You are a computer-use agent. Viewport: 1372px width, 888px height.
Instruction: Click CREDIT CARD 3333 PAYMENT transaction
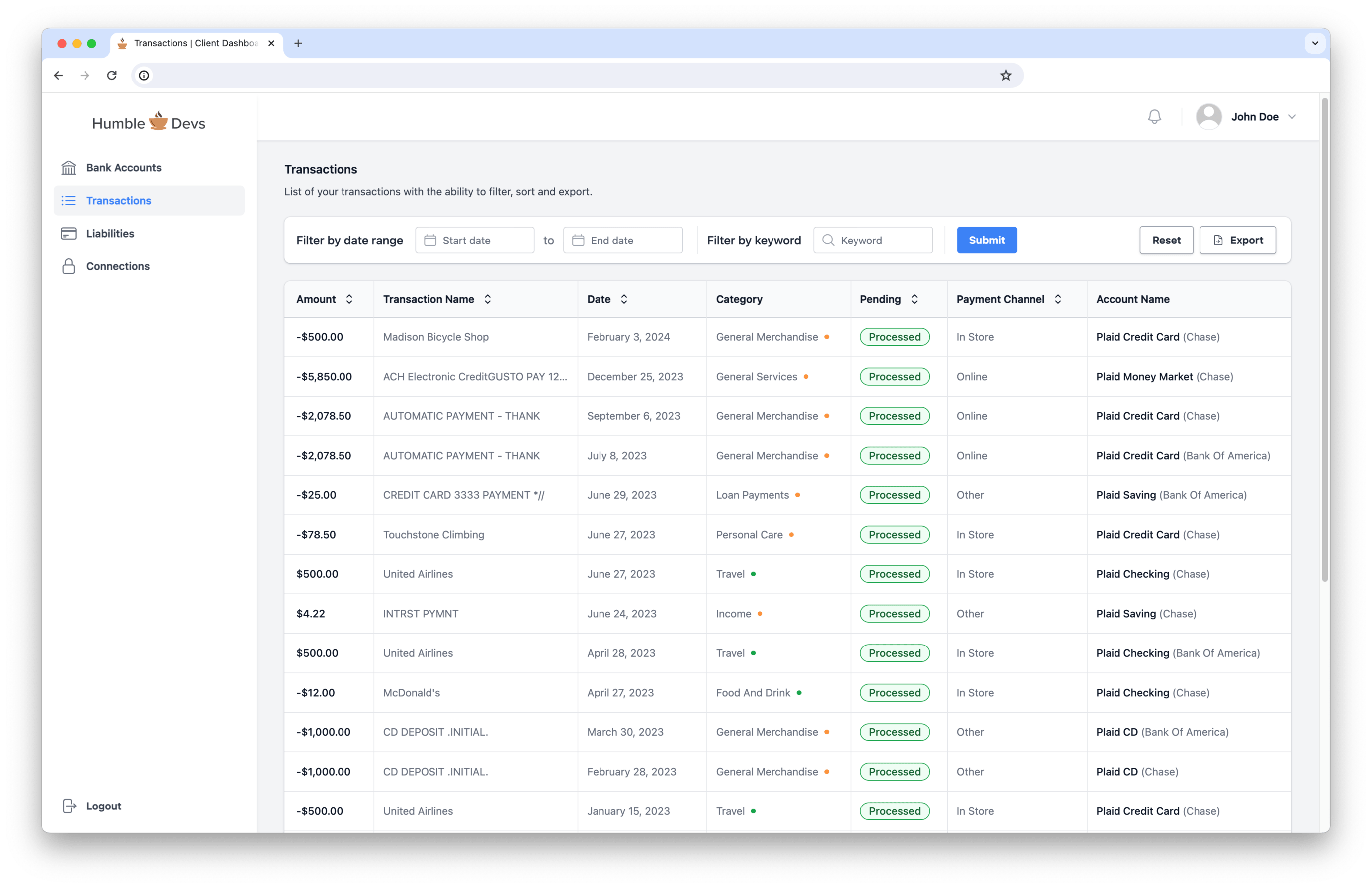pos(463,495)
